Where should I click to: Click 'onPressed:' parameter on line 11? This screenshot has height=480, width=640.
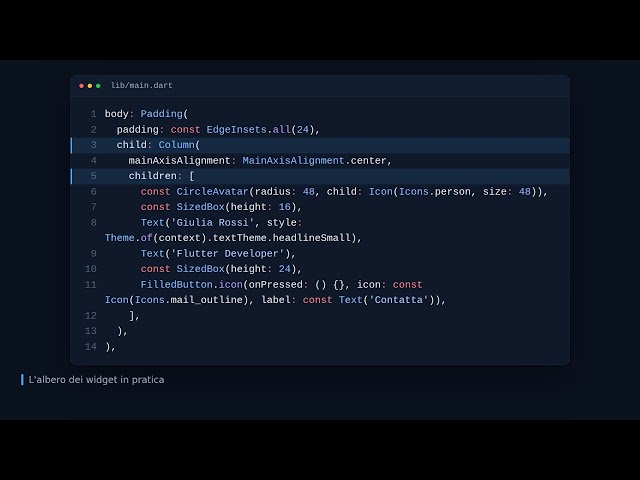coord(278,284)
